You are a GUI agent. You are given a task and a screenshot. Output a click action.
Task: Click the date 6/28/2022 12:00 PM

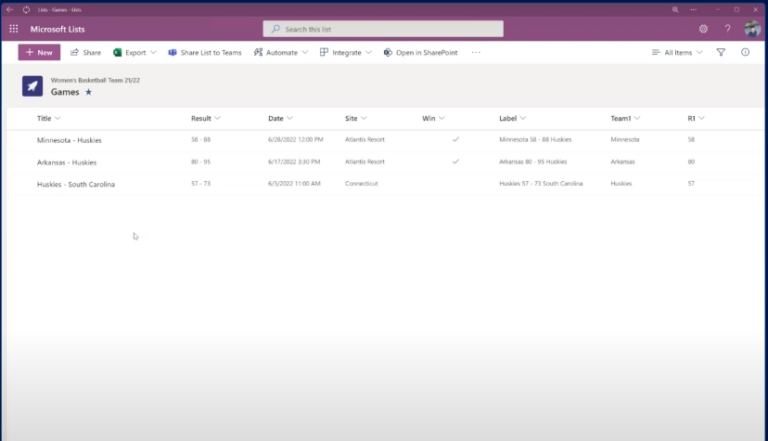[x=295, y=139]
